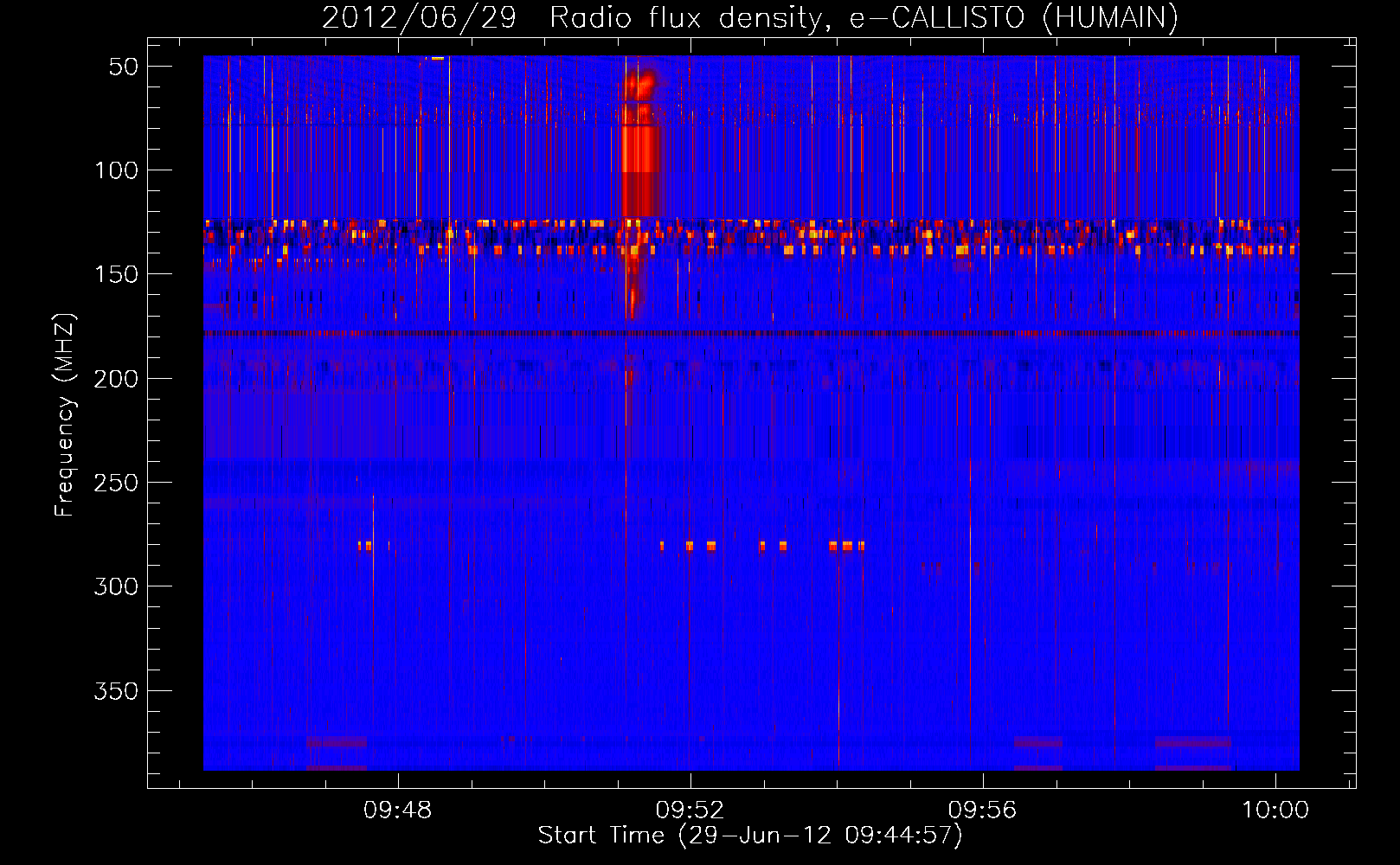Select the 09:52 time tick label
Screen dimensions: 1400x865
tap(690, 811)
